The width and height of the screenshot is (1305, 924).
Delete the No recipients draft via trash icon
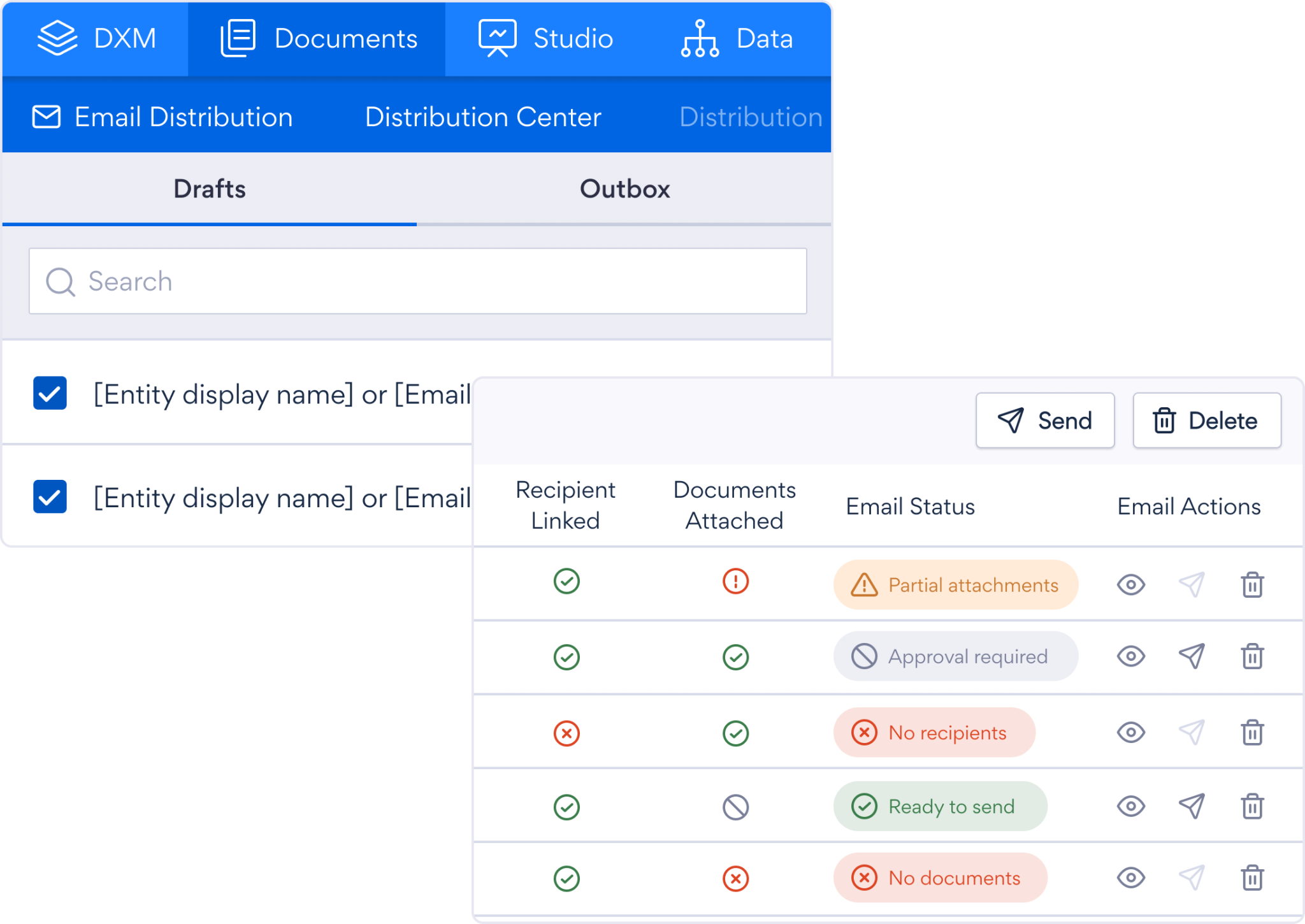tap(1252, 732)
